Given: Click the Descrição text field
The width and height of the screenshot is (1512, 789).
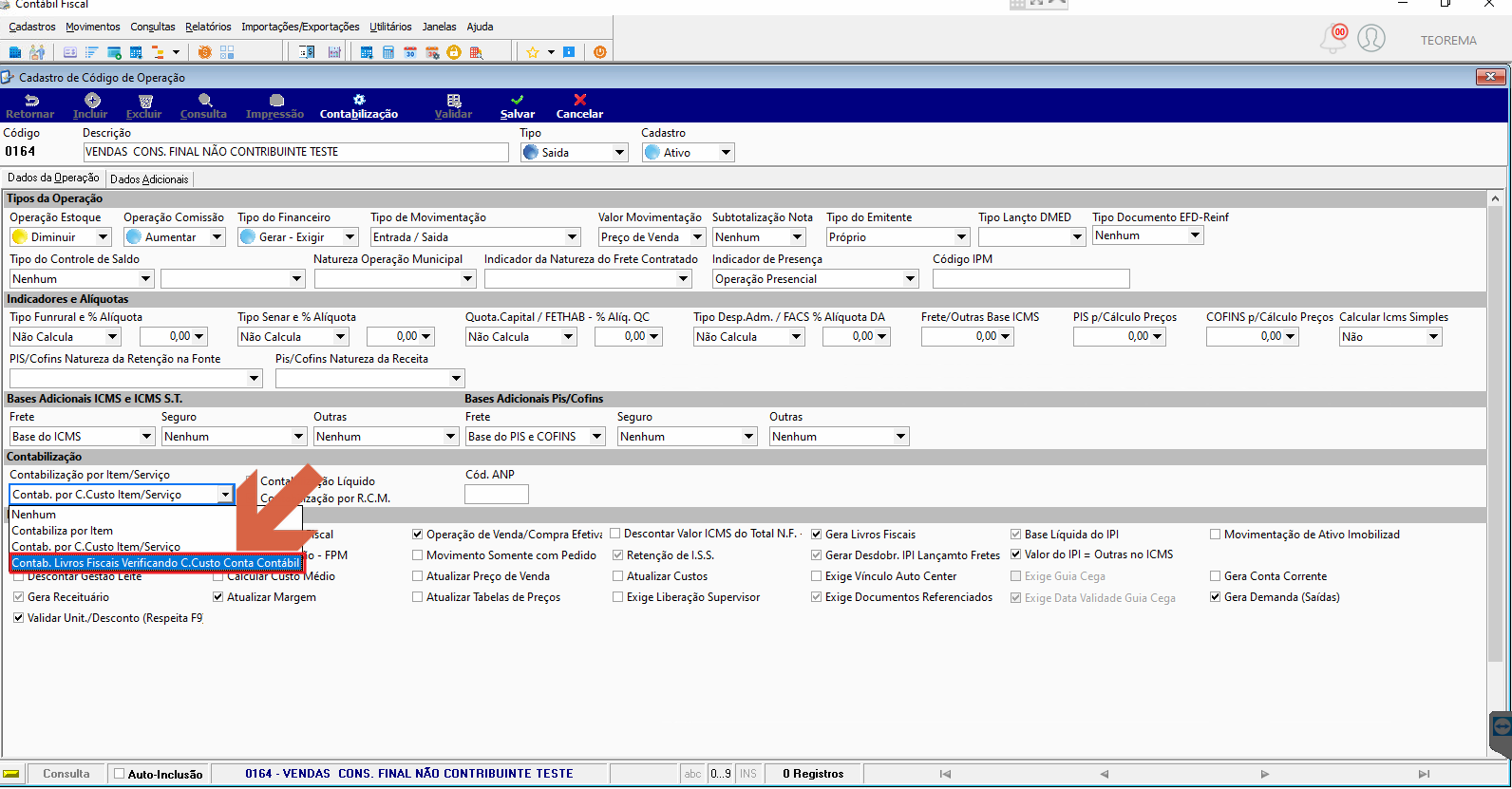Looking at the screenshot, I should [295, 152].
